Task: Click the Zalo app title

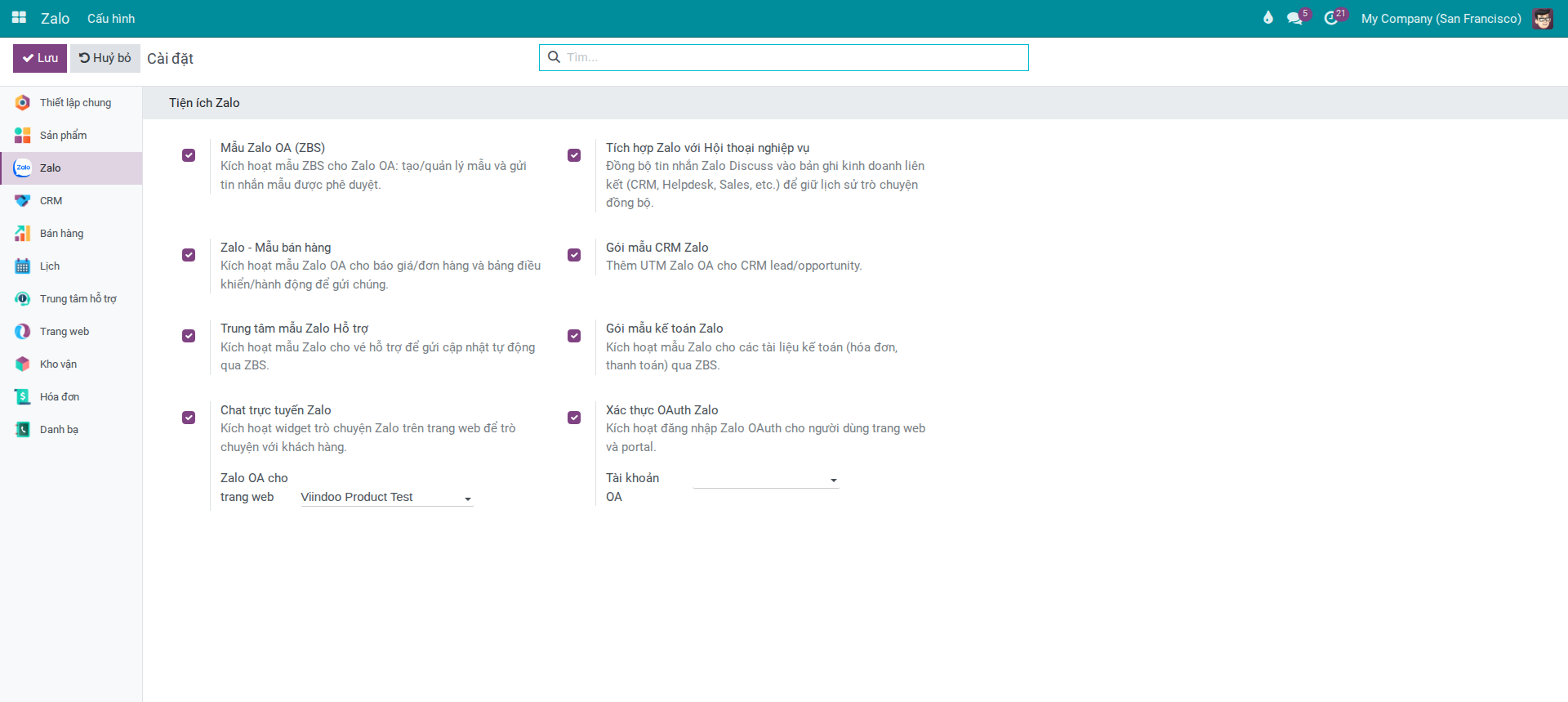Action: pos(56,18)
